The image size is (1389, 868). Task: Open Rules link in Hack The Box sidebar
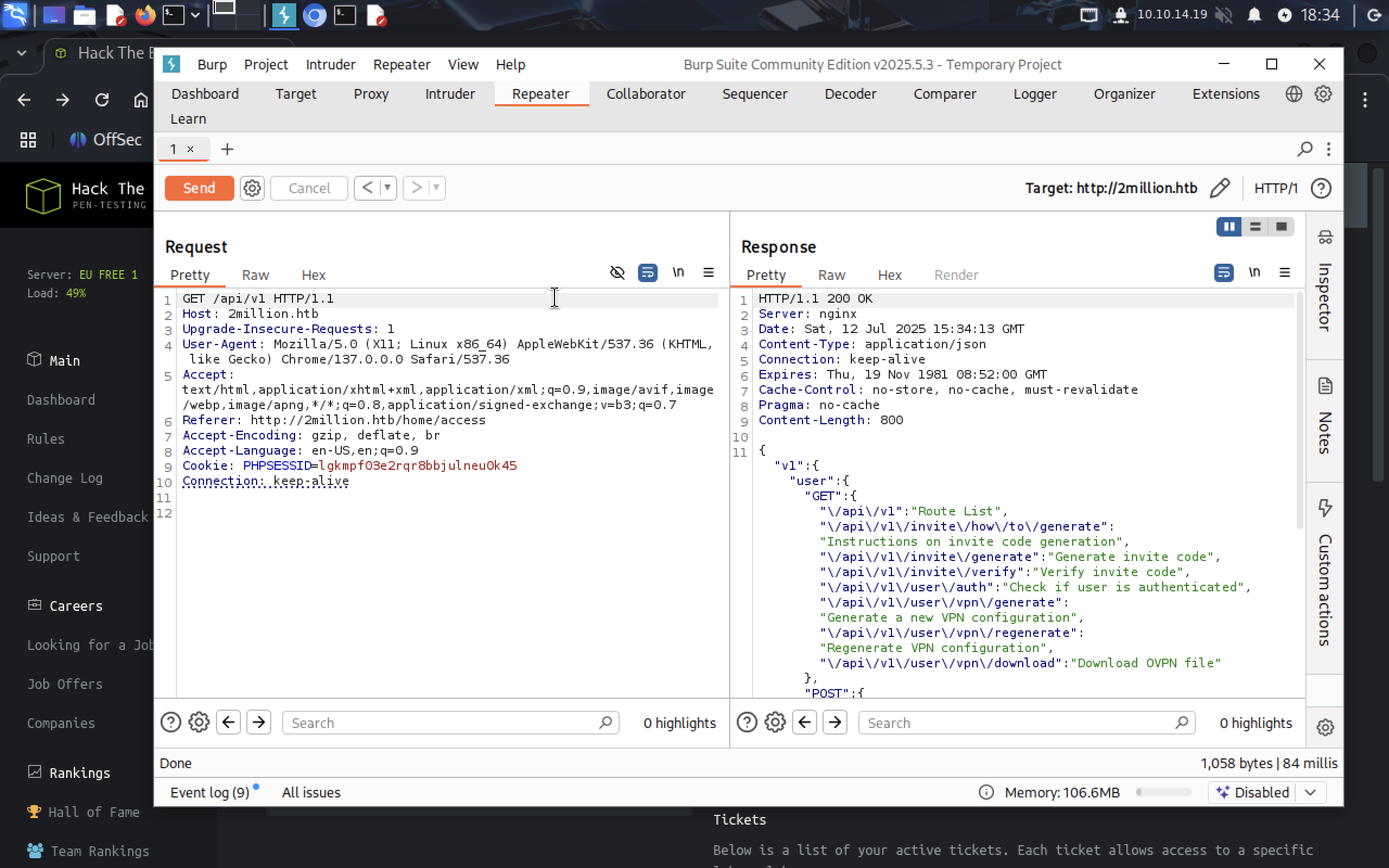coord(46,438)
